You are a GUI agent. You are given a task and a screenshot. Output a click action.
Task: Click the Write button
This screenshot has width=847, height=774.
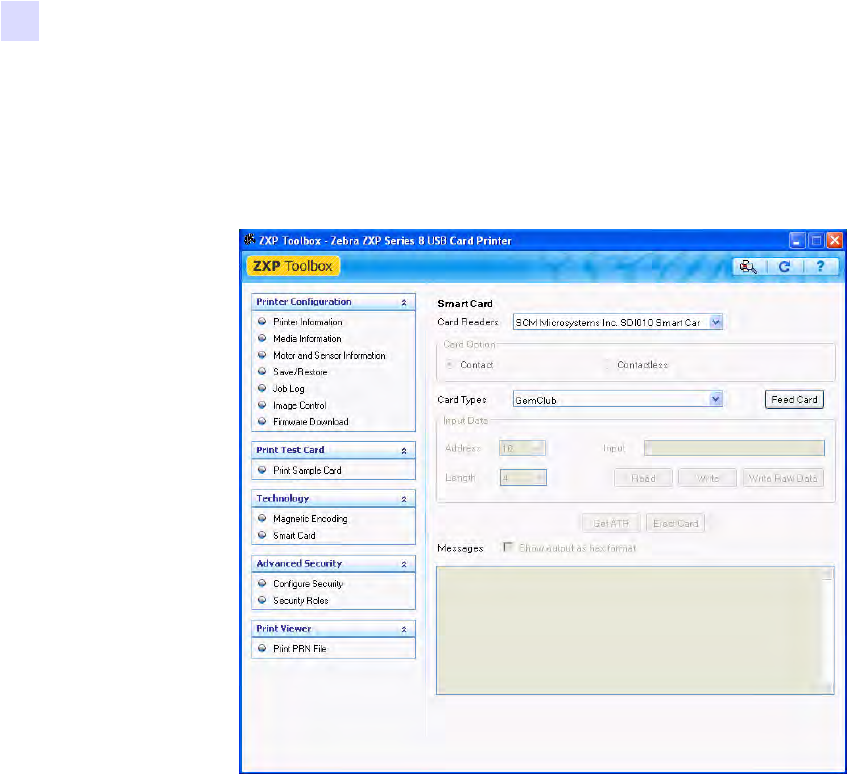[x=707, y=478]
